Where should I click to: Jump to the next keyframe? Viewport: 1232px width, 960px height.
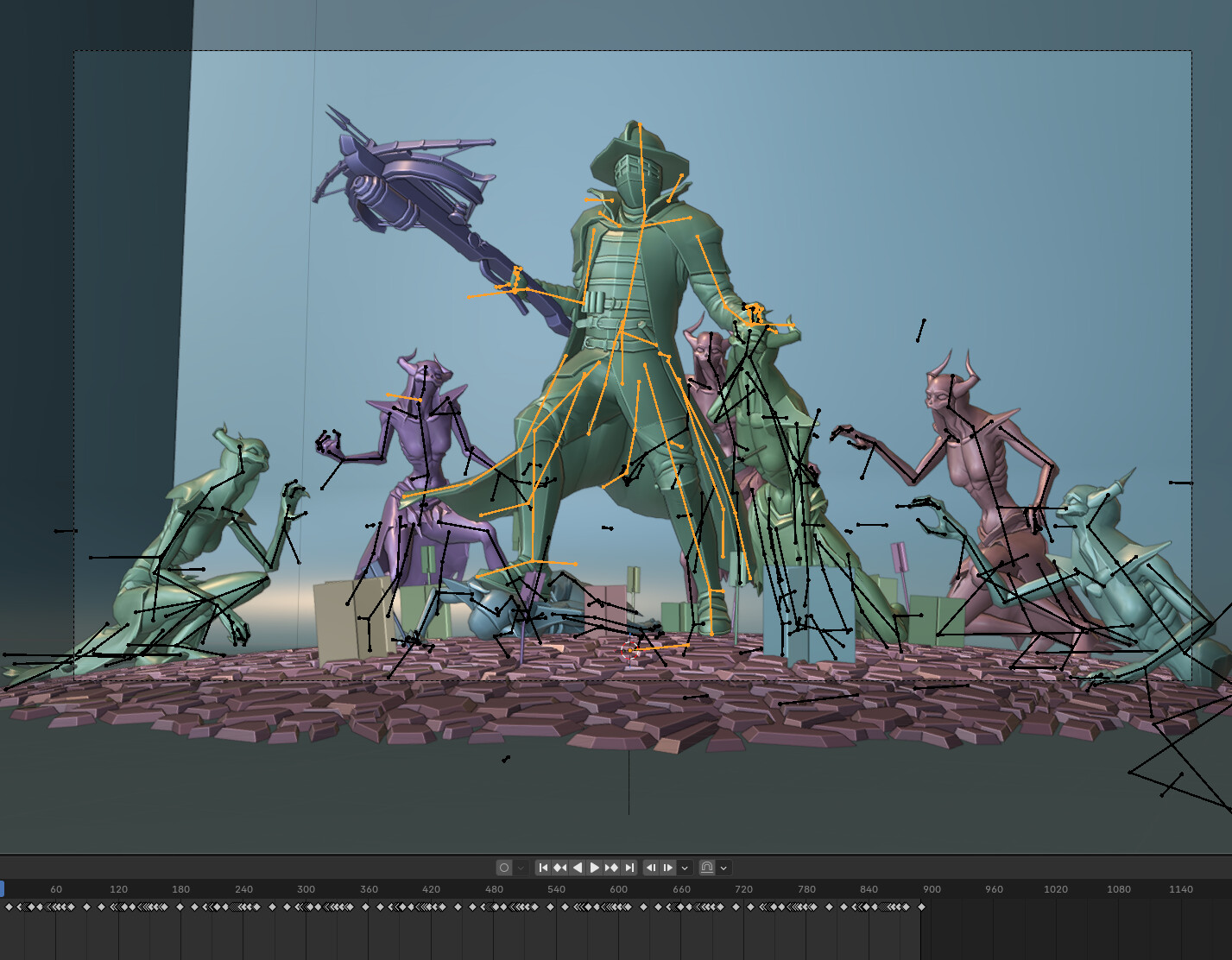(x=612, y=868)
